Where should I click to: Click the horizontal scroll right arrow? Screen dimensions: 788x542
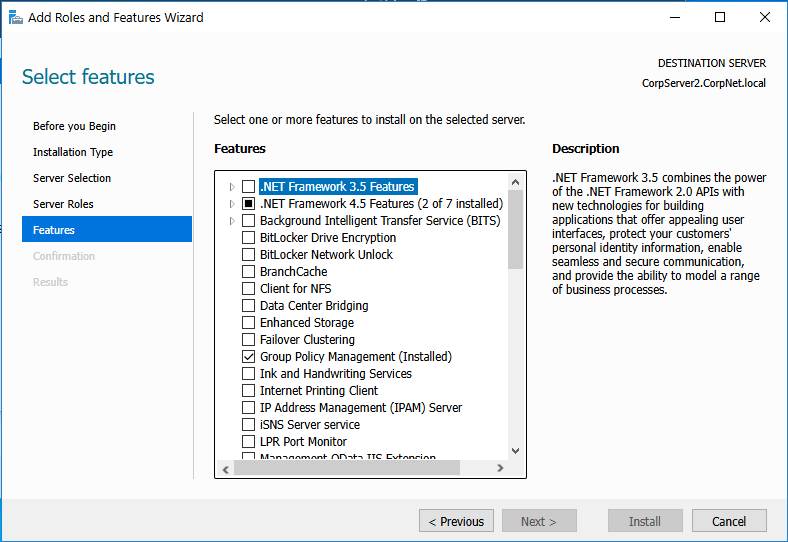499,468
